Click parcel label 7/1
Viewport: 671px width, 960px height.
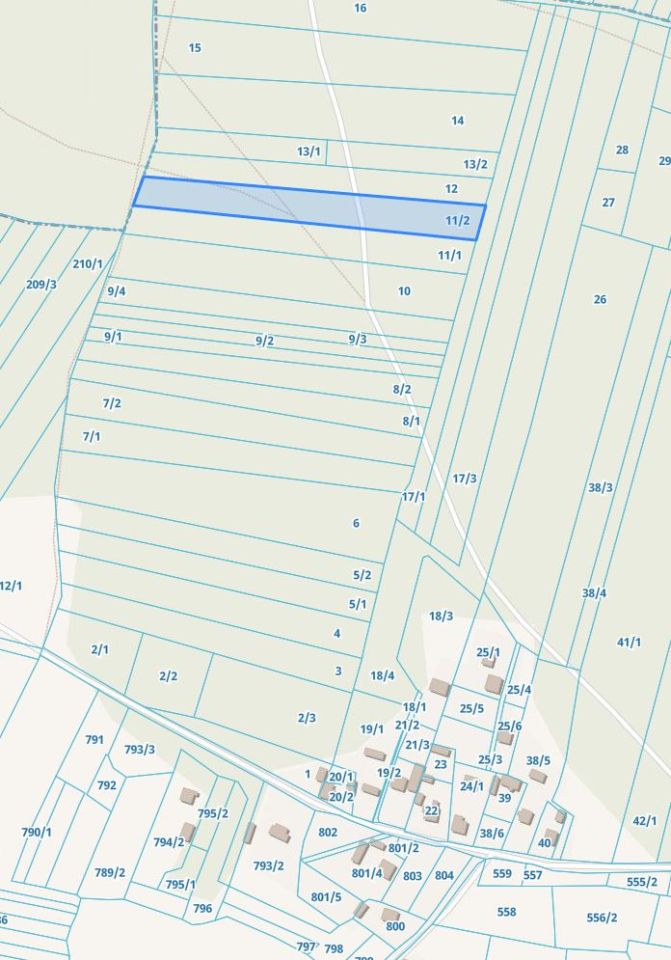(x=91, y=437)
